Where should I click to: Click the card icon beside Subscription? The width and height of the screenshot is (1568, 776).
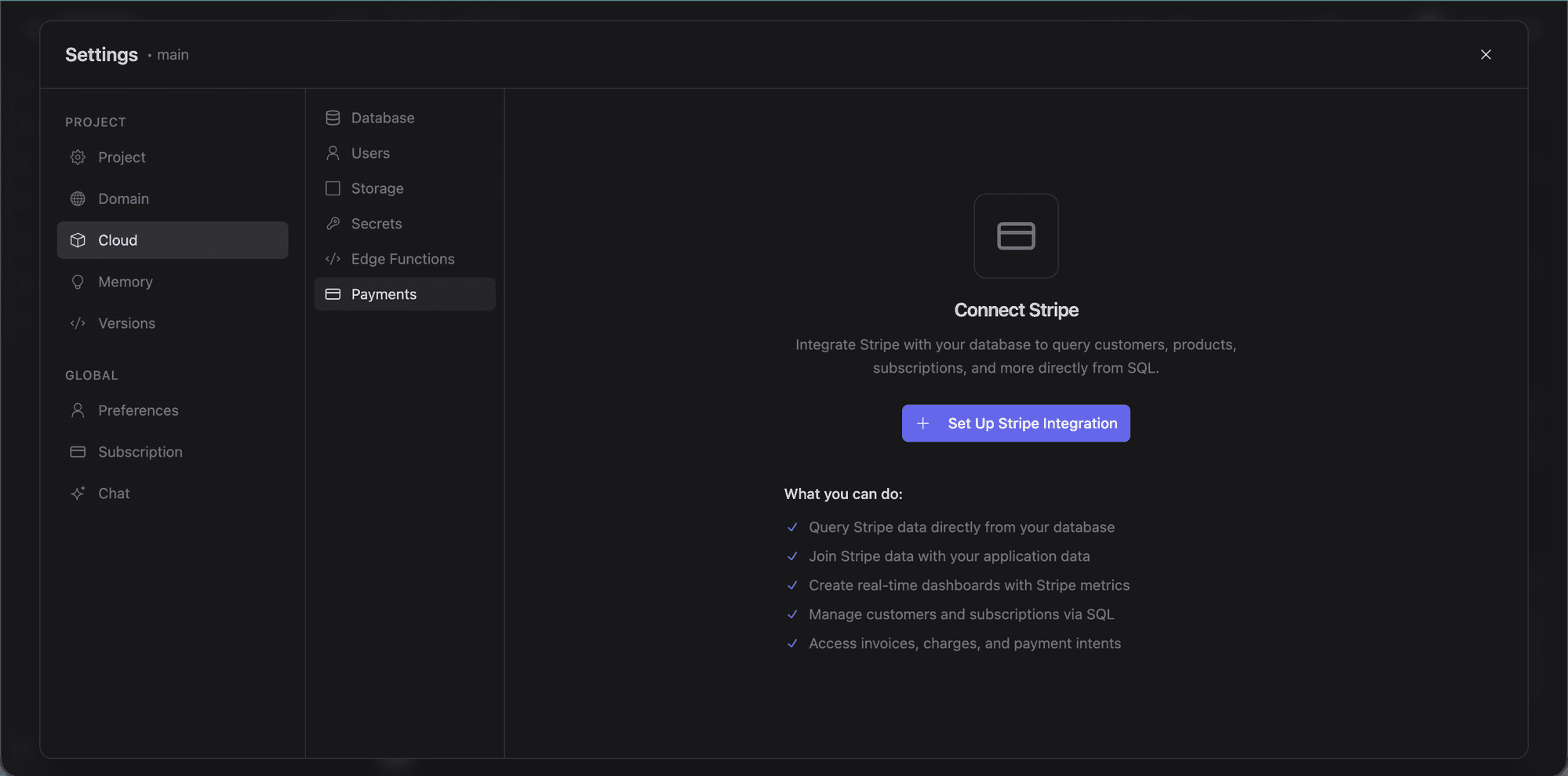[78, 452]
